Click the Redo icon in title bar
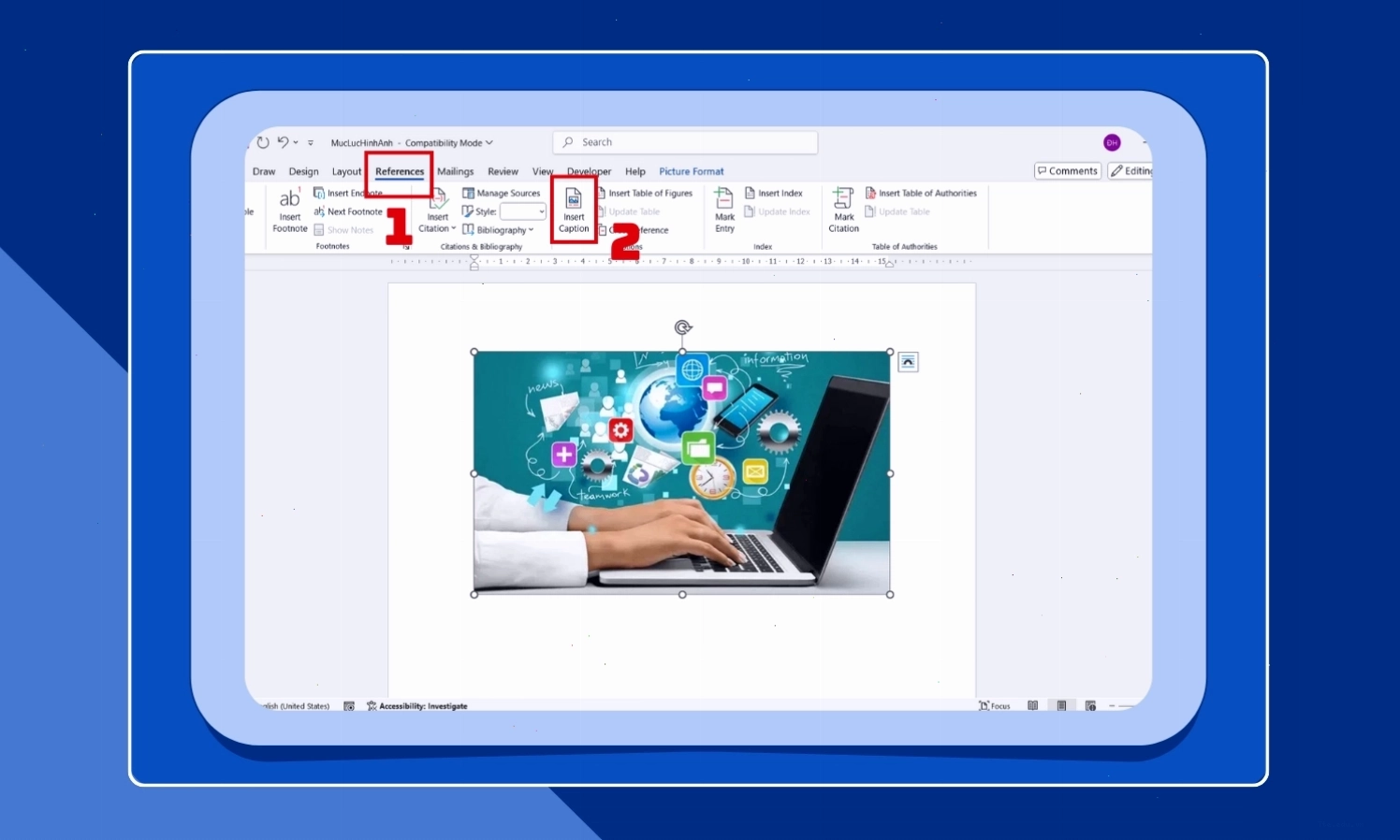The height and width of the screenshot is (840, 1400). [x=263, y=142]
